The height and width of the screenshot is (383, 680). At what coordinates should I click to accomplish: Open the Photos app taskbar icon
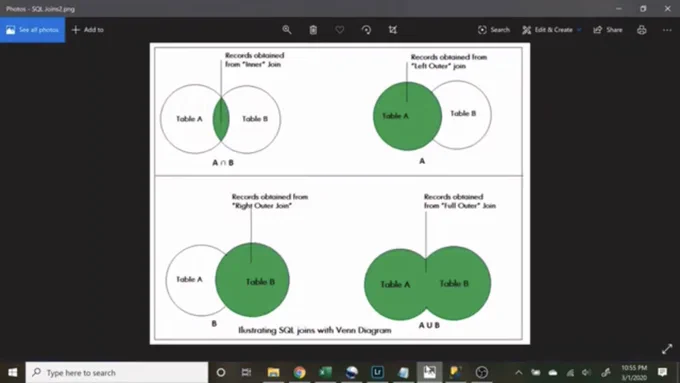coord(429,372)
